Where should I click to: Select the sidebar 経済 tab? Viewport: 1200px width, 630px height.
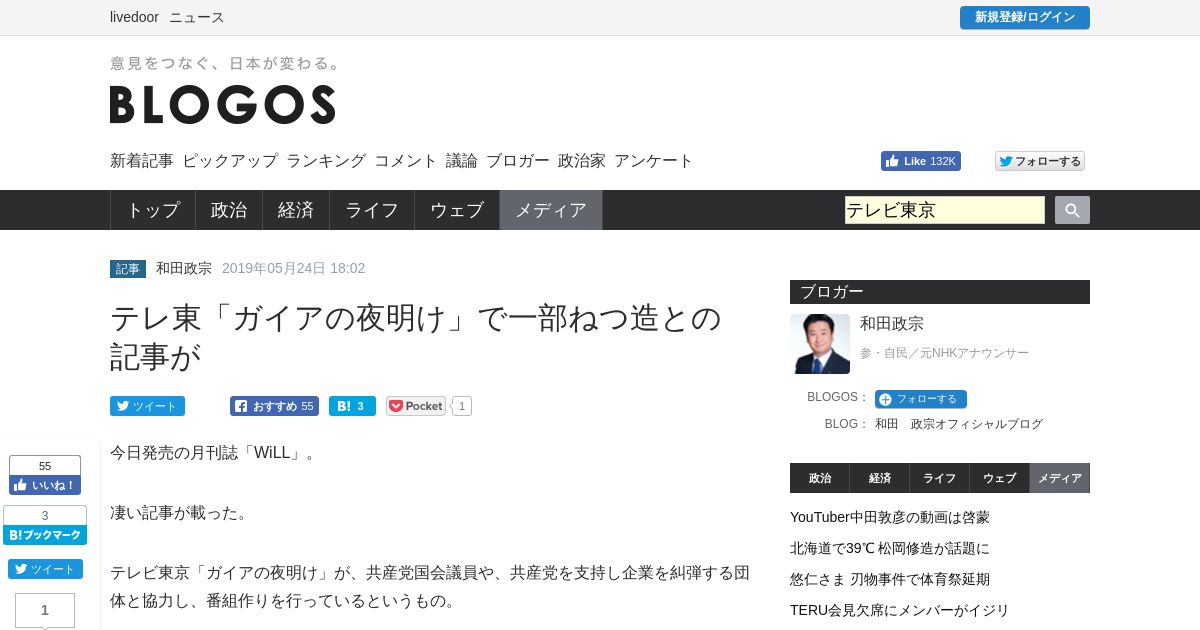pyautogui.click(x=880, y=478)
